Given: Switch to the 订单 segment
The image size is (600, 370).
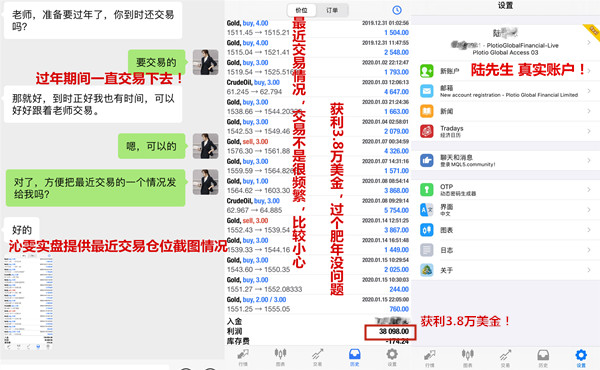Looking at the screenshot, I should pos(332,10).
